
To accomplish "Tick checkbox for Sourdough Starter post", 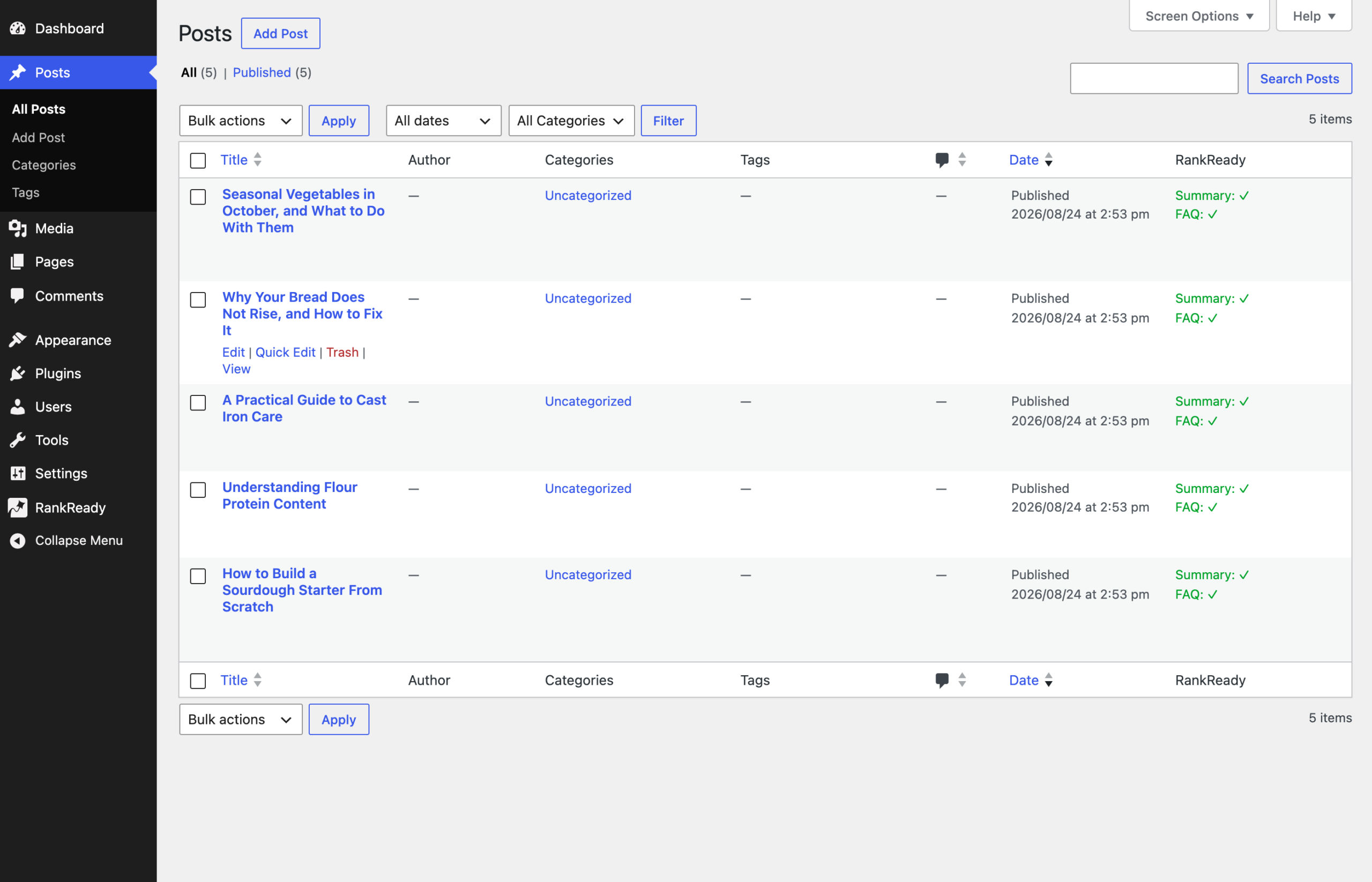I will tap(198, 575).
